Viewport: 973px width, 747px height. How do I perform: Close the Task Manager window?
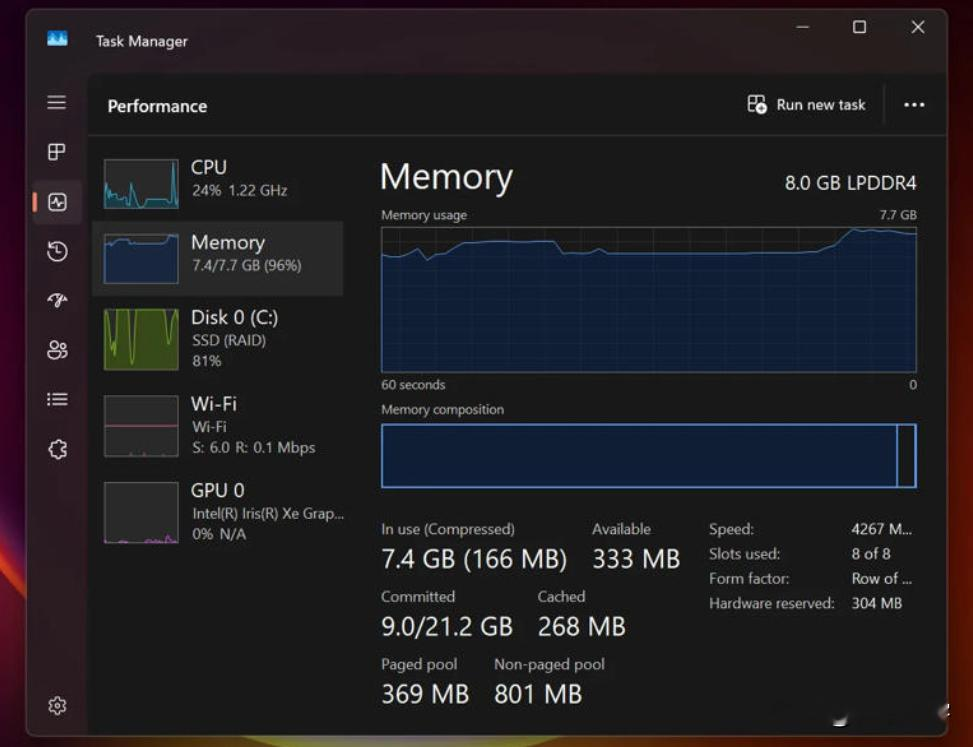click(918, 27)
